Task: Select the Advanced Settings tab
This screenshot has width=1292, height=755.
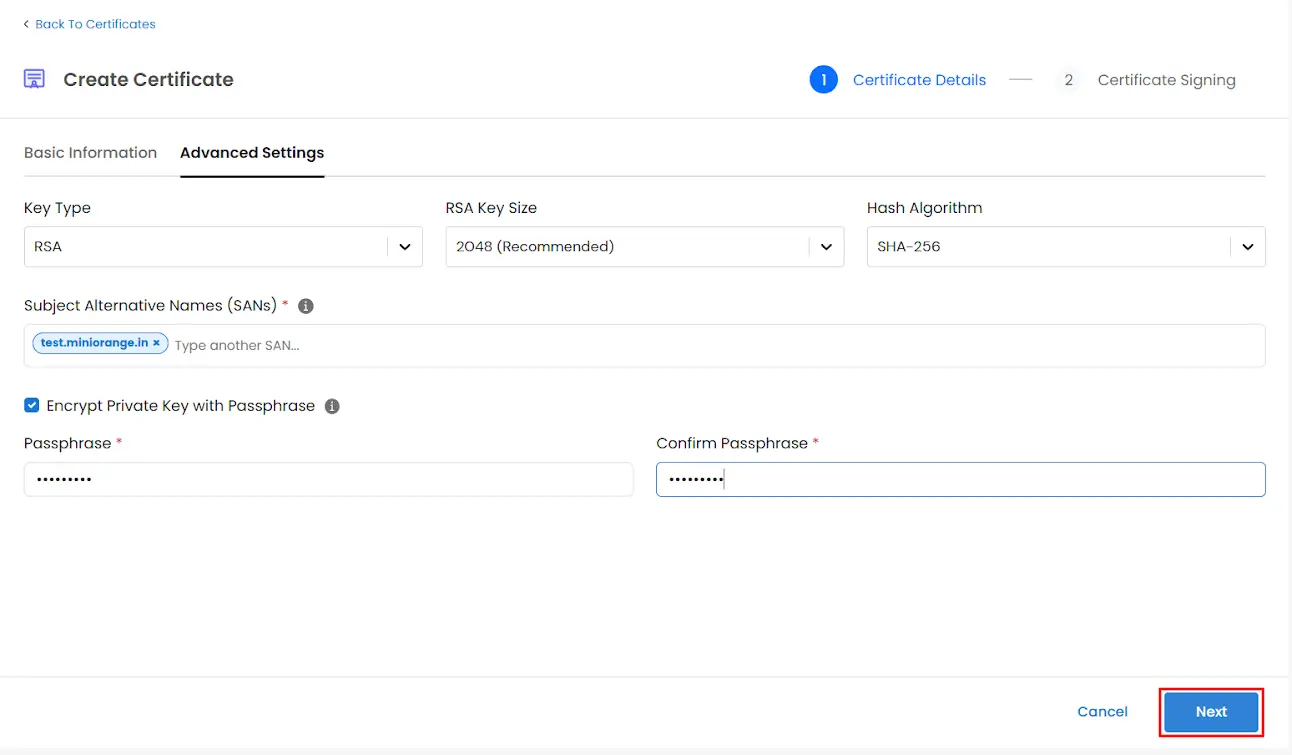Action: point(251,152)
